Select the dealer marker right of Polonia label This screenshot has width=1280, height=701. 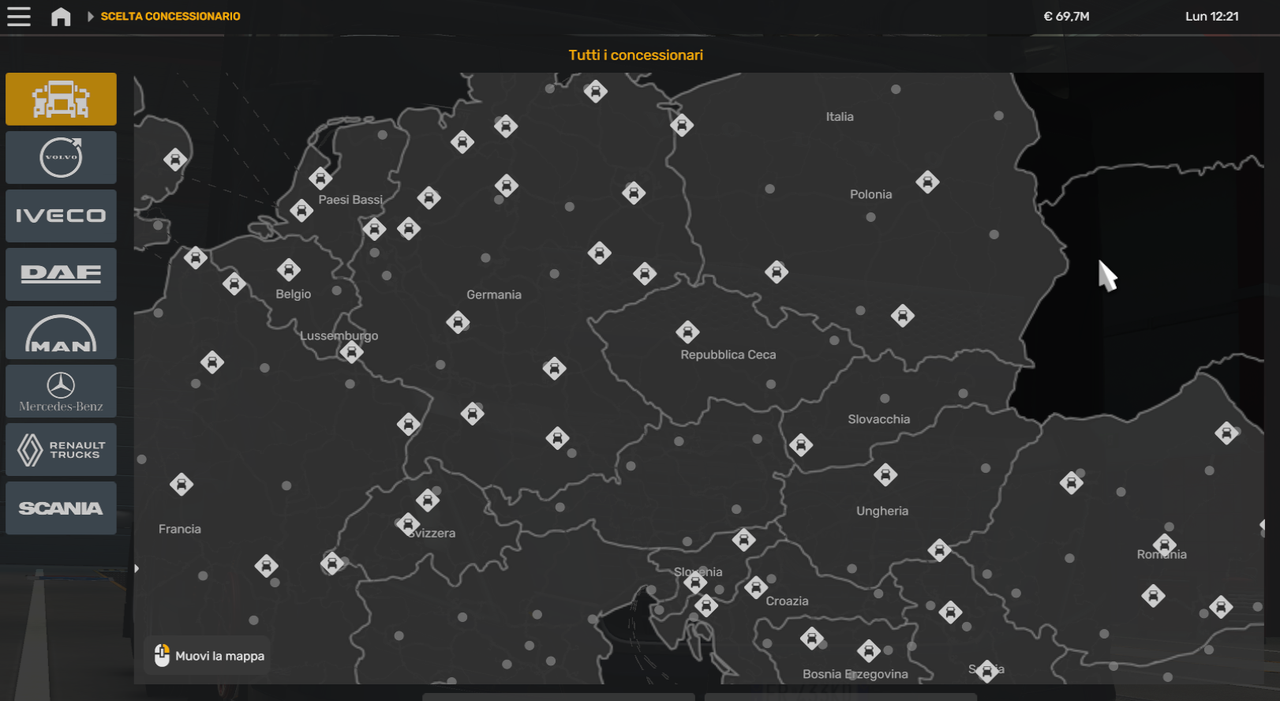pos(928,182)
